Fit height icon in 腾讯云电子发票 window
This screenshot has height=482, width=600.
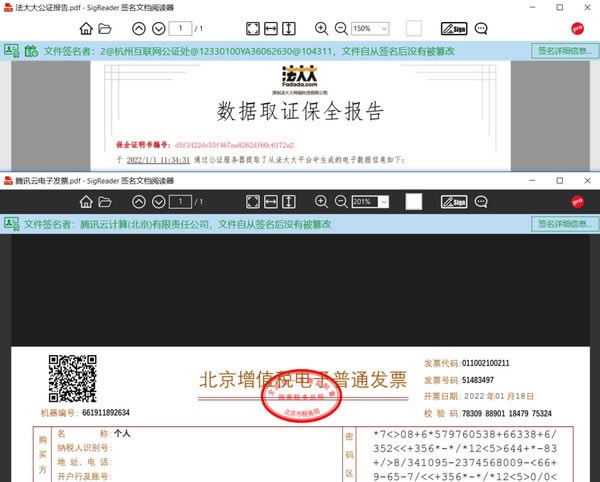click(x=289, y=202)
